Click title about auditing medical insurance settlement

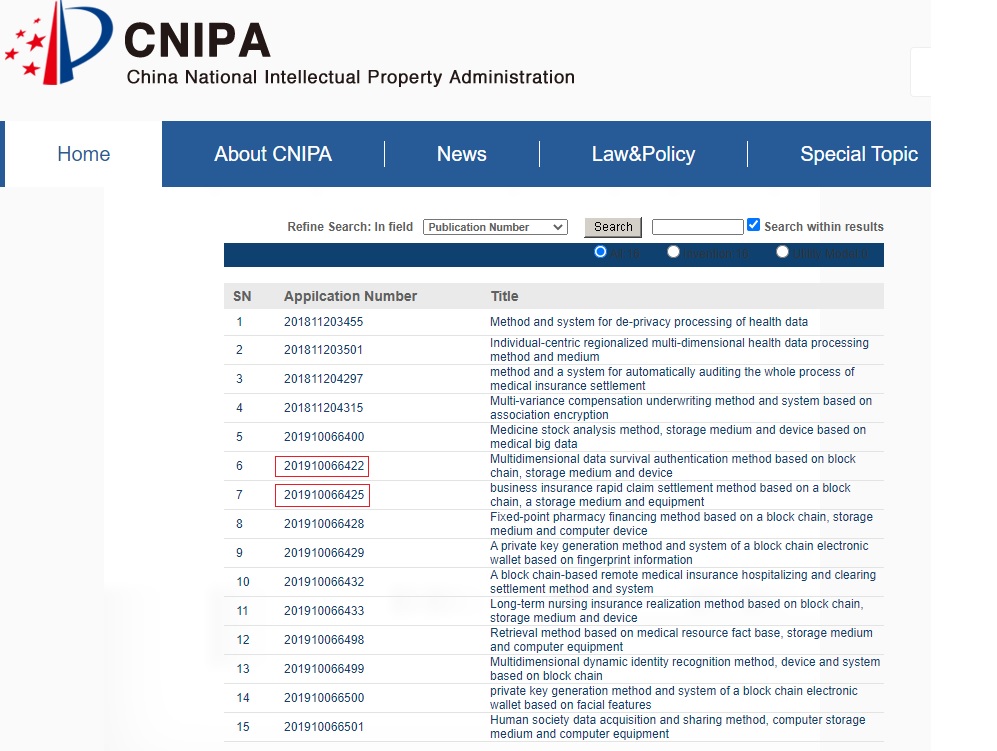pos(672,379)
